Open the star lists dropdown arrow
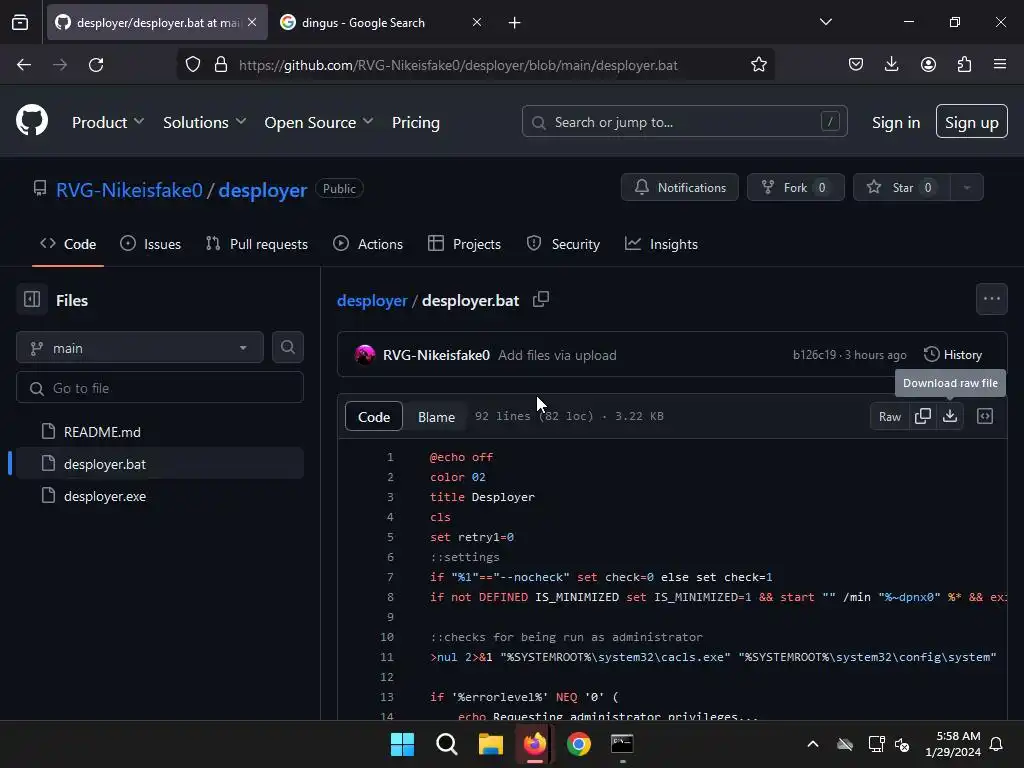The width and height of the screenshot is (1024, 768). (967, 187)
